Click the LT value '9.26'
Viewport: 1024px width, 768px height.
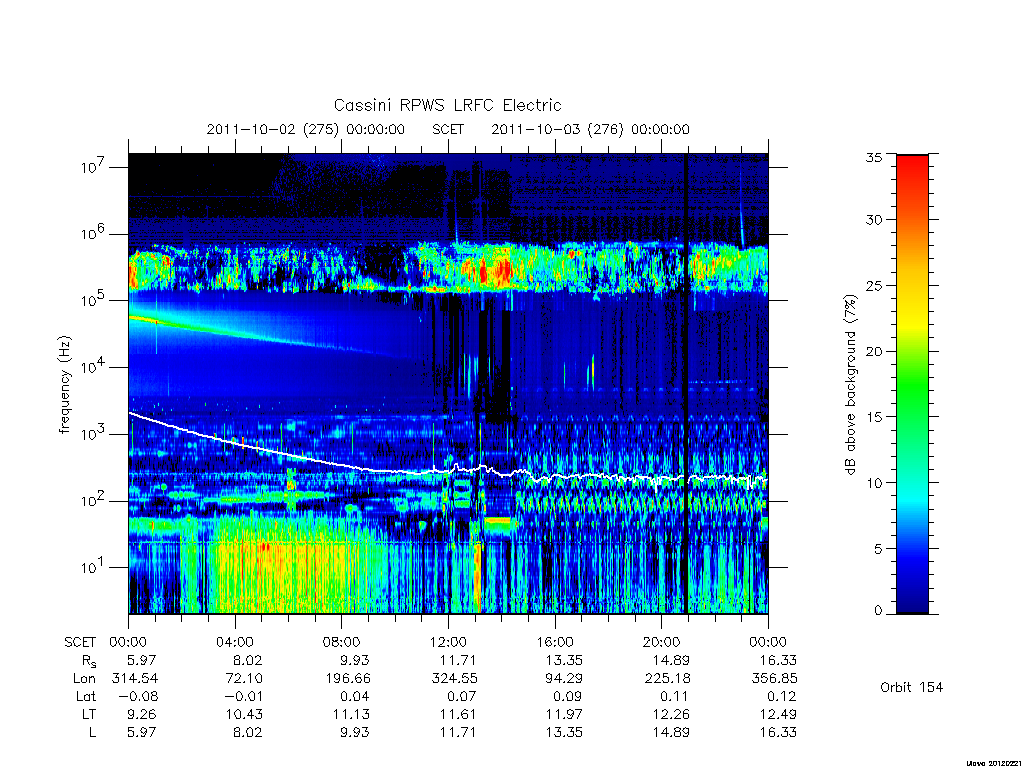tap(141, 714)
